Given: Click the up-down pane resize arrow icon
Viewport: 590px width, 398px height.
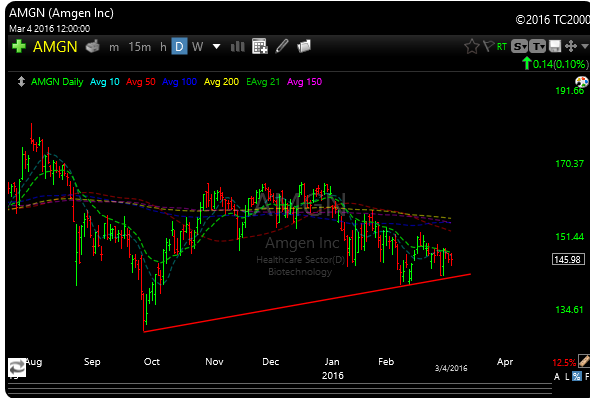Looking at the screenshot, I should point(21,82).
